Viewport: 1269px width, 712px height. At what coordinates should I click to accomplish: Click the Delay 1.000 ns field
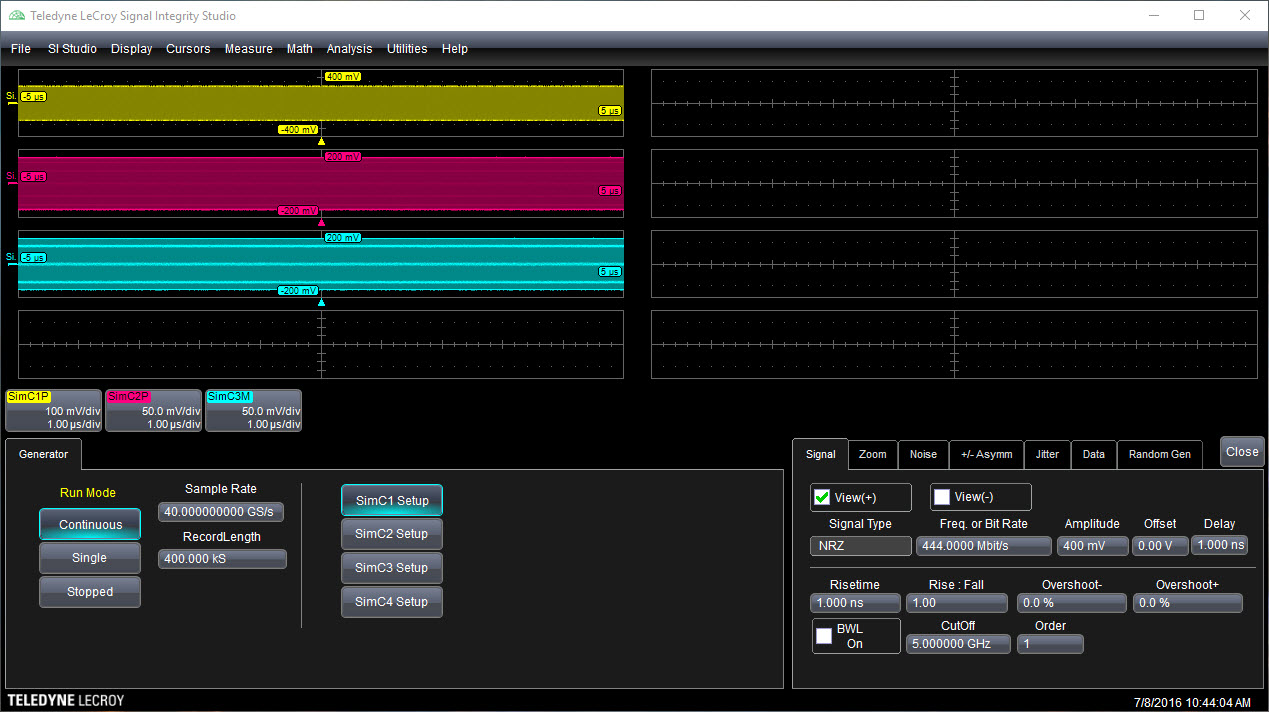click(1220, 546)
